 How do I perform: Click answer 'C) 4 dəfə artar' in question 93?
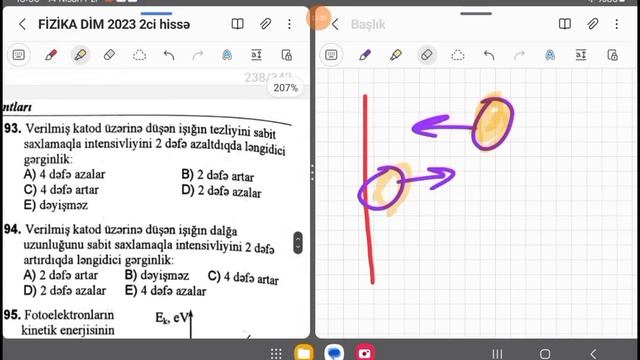61,190
